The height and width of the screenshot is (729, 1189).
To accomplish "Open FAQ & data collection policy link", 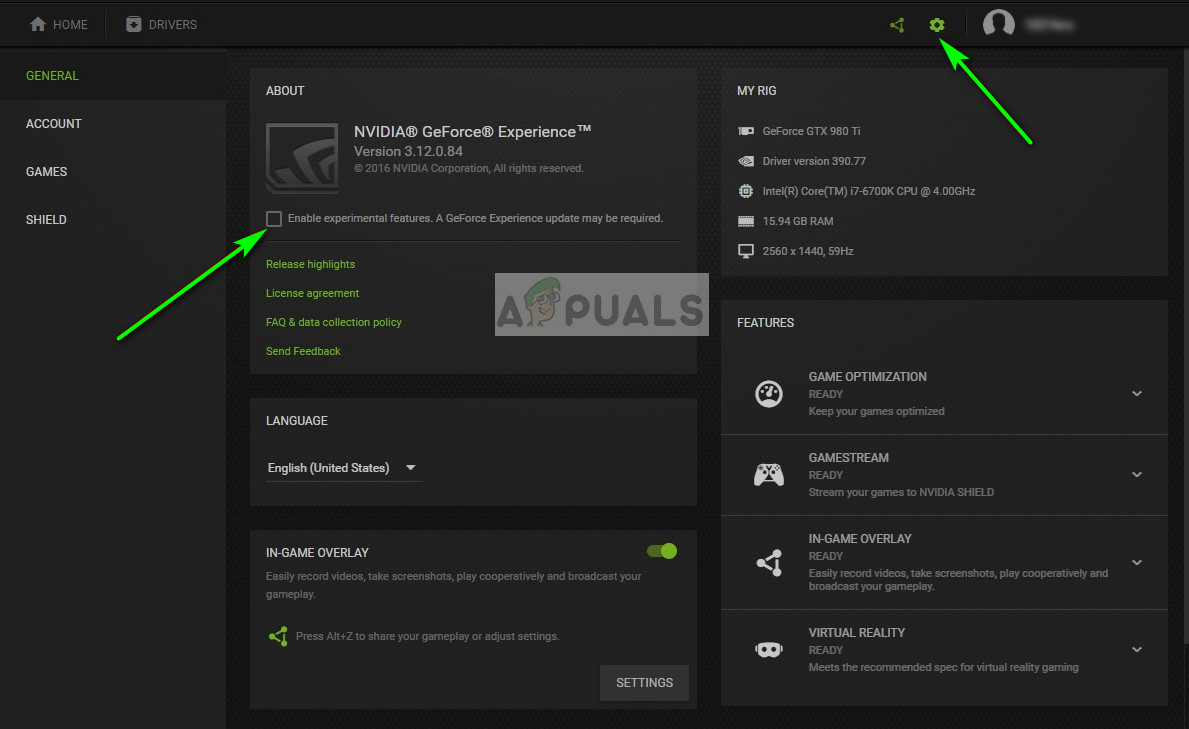I will 334,322.
